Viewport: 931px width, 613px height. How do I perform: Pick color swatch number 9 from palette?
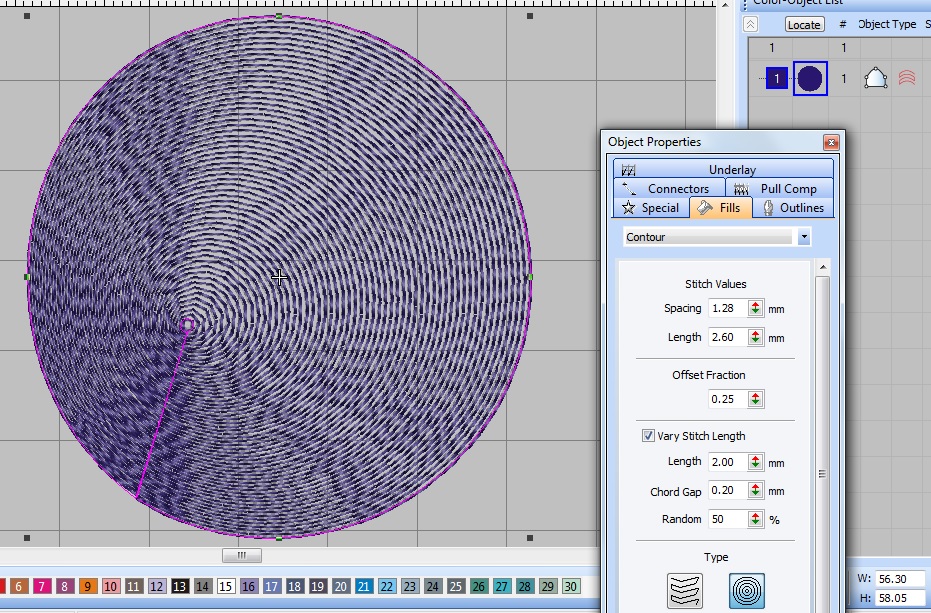coord(87,587)
